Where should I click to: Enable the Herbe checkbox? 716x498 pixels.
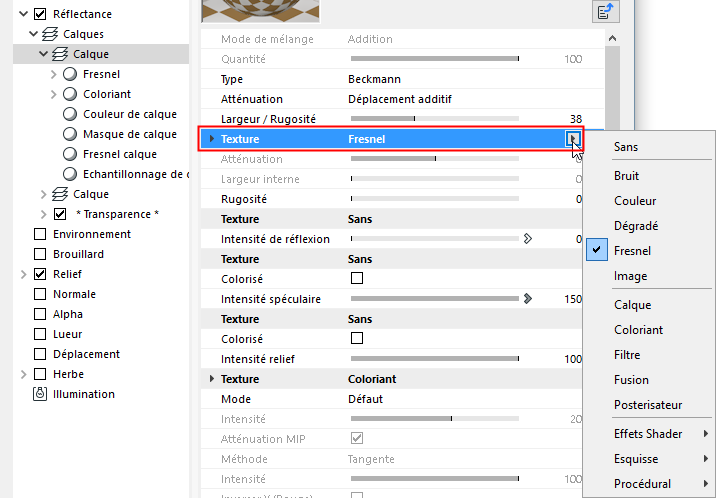[40, 374]
